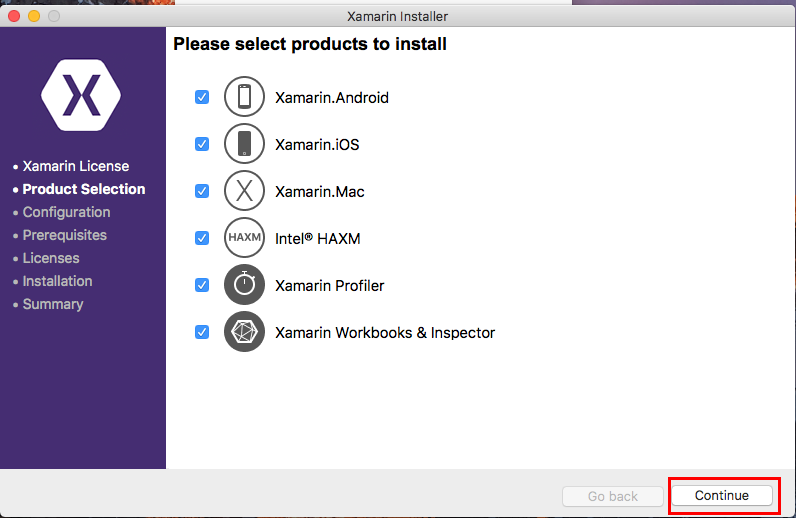Viewport: 796px width, 518px height.
Task: Click the Xamarin.Mac X icon
Action: pyautogui.click(x=244, y=191)
